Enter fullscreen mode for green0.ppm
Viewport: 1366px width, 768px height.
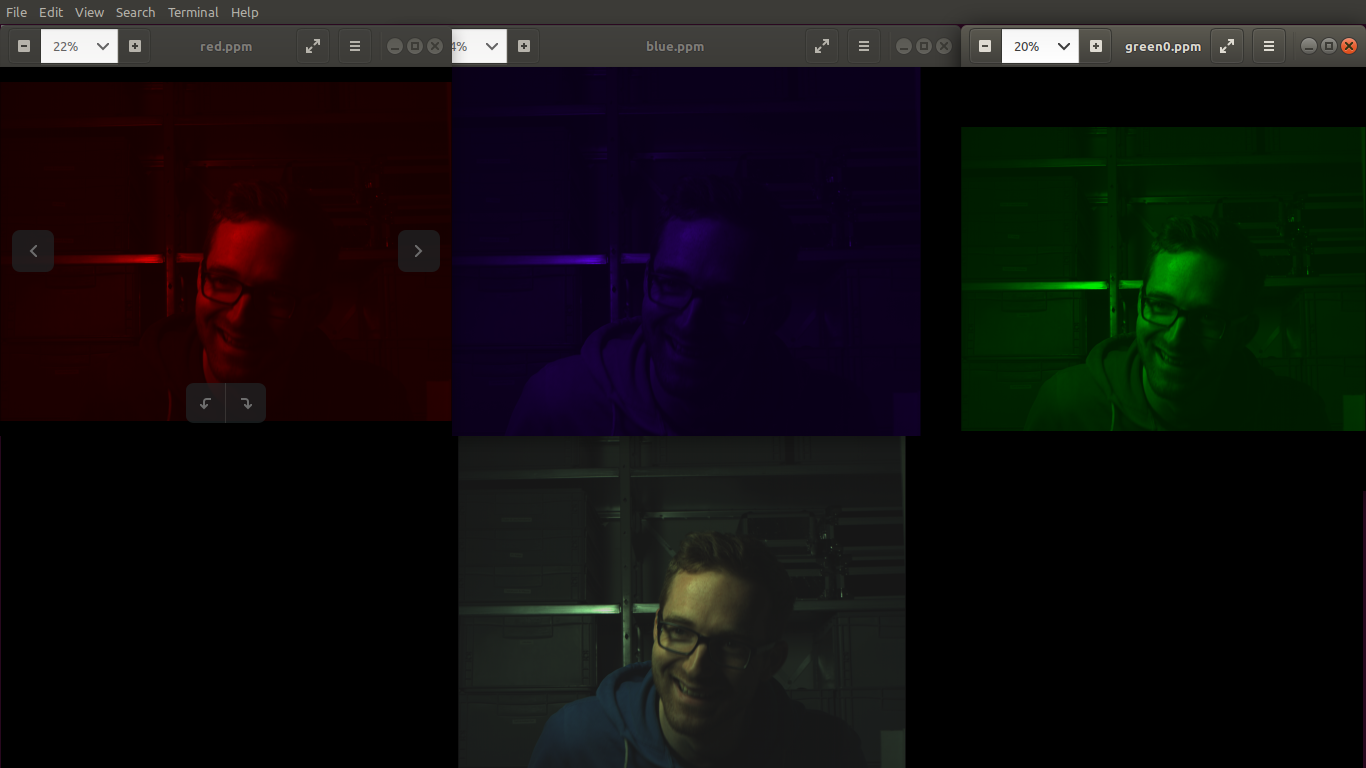(1226, 45)
